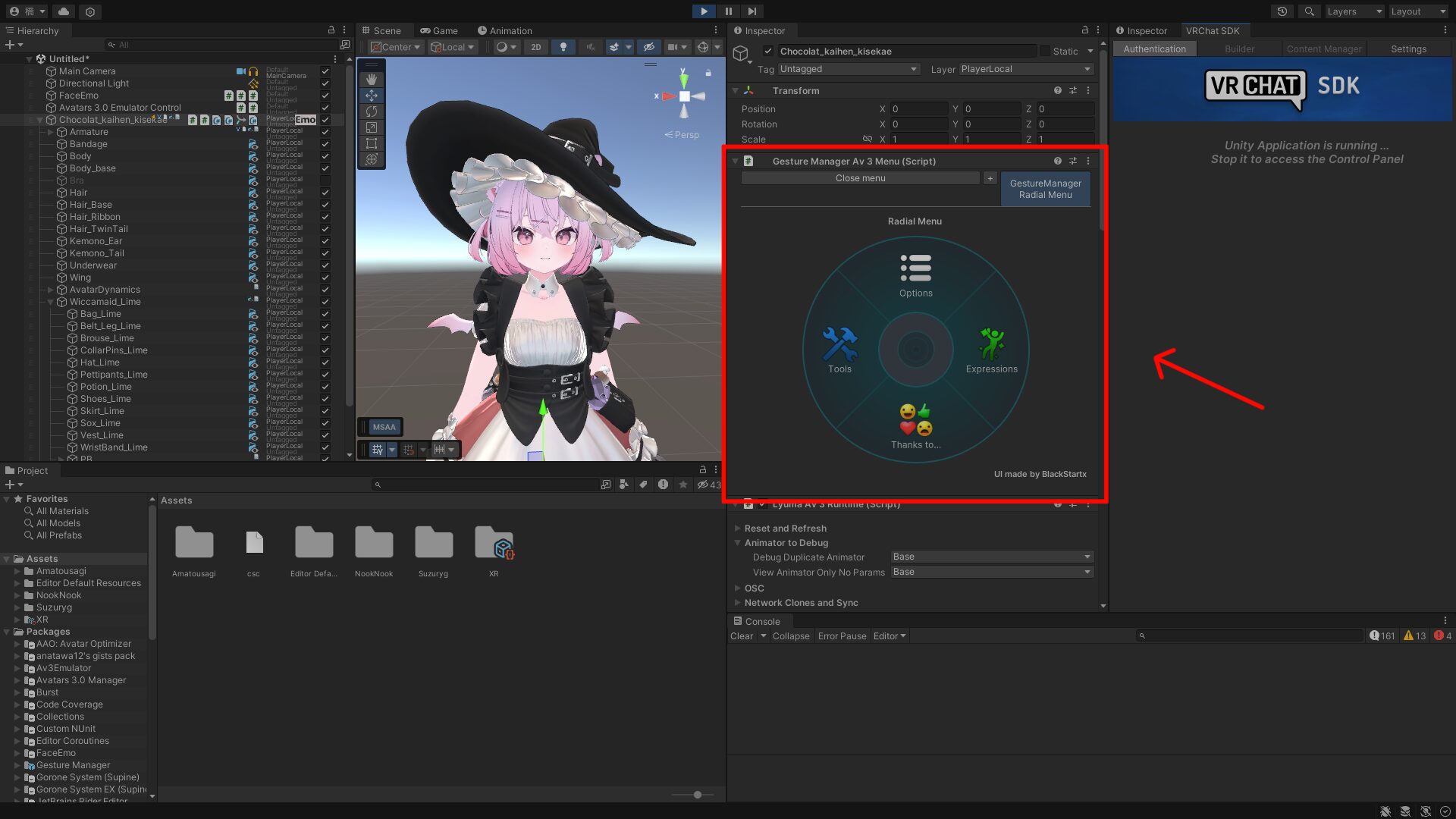Select the Rotate tool in the Scene toolbar
The height and width of the screenshot is (819, 1456).
[371, 110]
